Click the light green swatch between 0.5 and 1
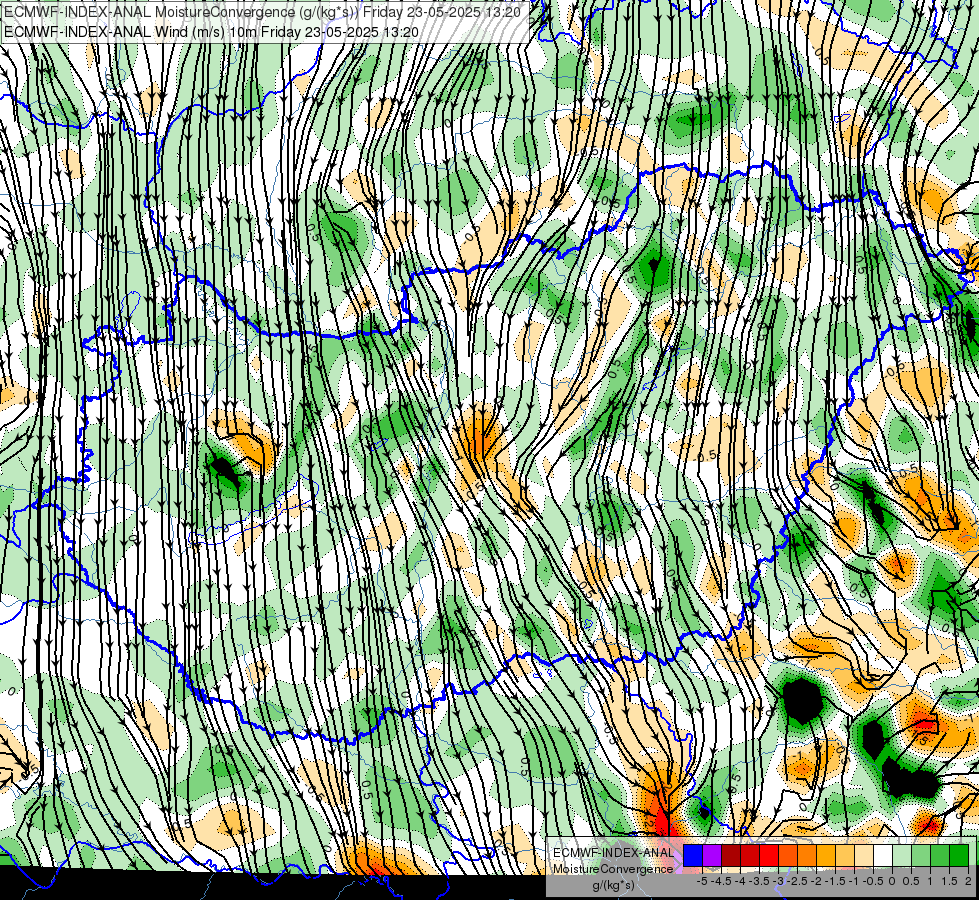Screen dimensions: 979x900 click(x=921, y=856)
